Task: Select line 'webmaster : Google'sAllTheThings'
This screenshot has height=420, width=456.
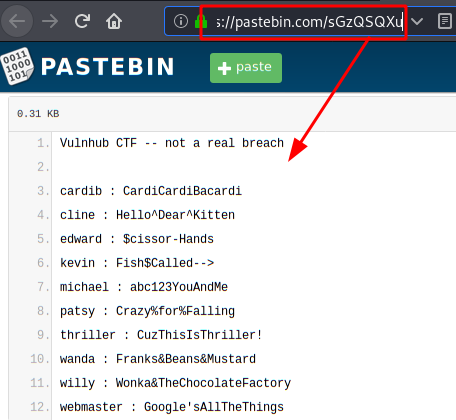Action: tap(172, 407)
